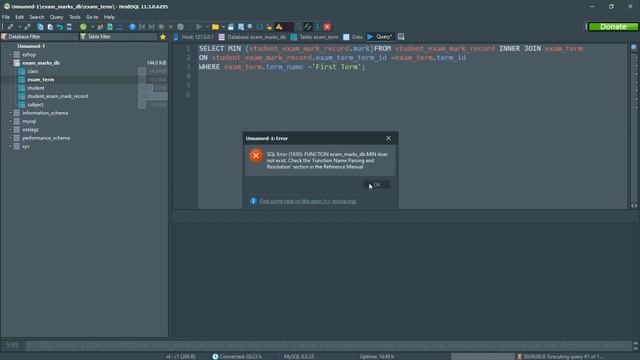Click the query progress bar in status bar
Screen dimensions: 640x360
click(483, 356)
